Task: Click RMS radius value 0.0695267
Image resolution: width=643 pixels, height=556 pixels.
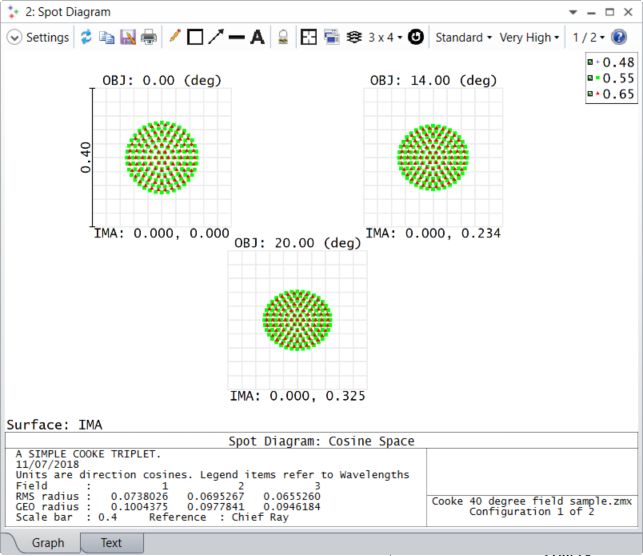Action: point(216,497)
